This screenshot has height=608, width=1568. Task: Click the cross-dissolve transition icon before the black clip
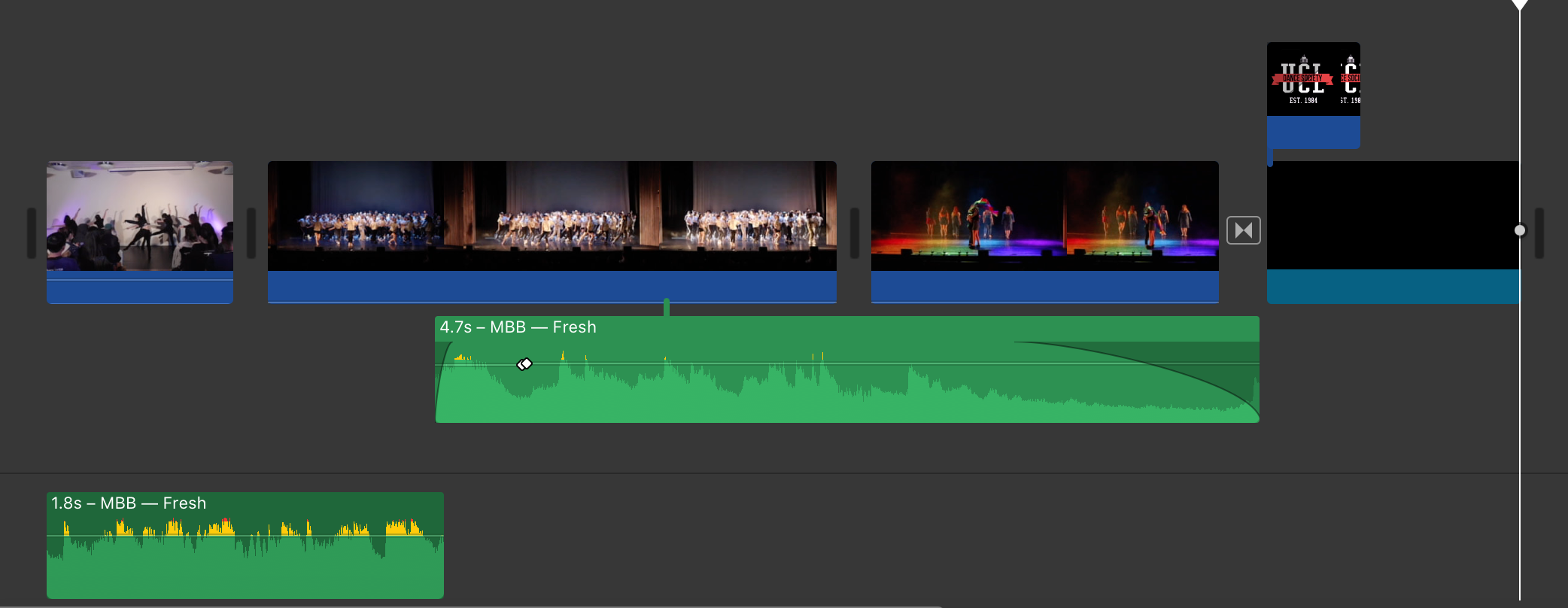point(1243,230)
